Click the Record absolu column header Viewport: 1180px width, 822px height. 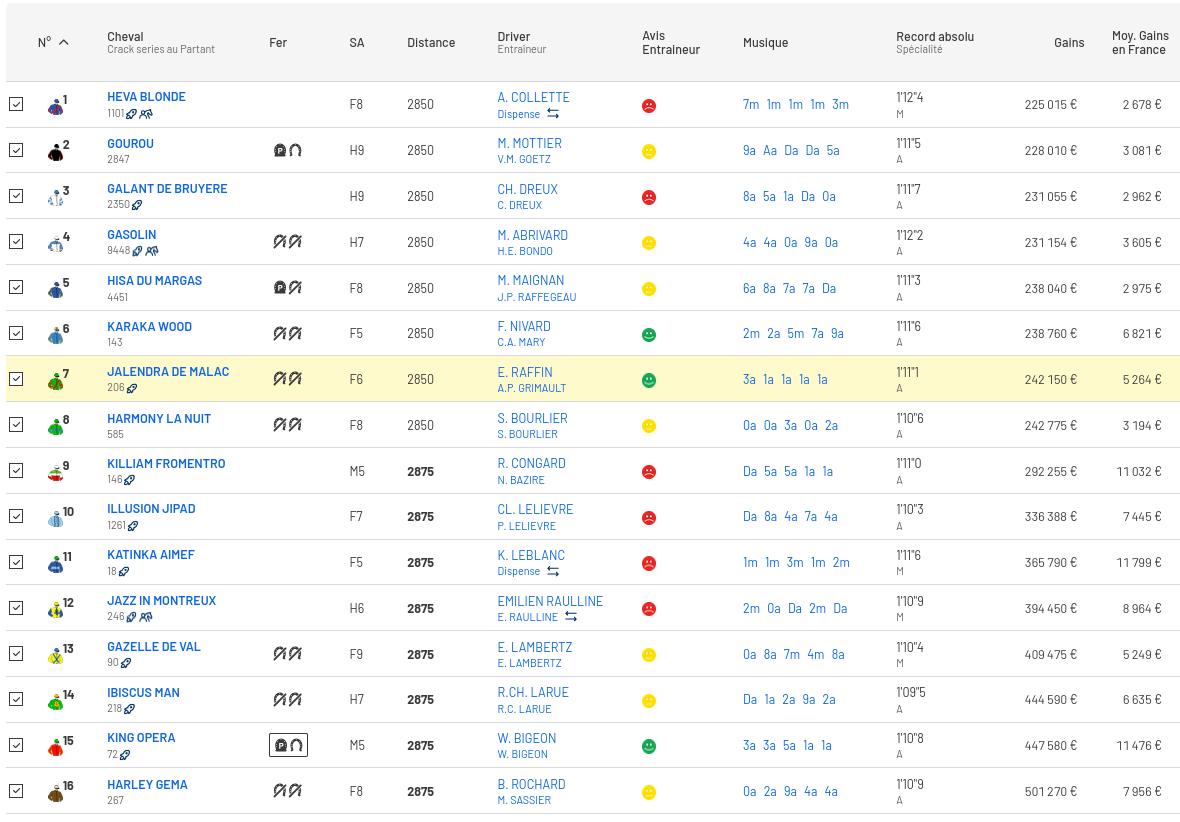(x=934, y=37)
